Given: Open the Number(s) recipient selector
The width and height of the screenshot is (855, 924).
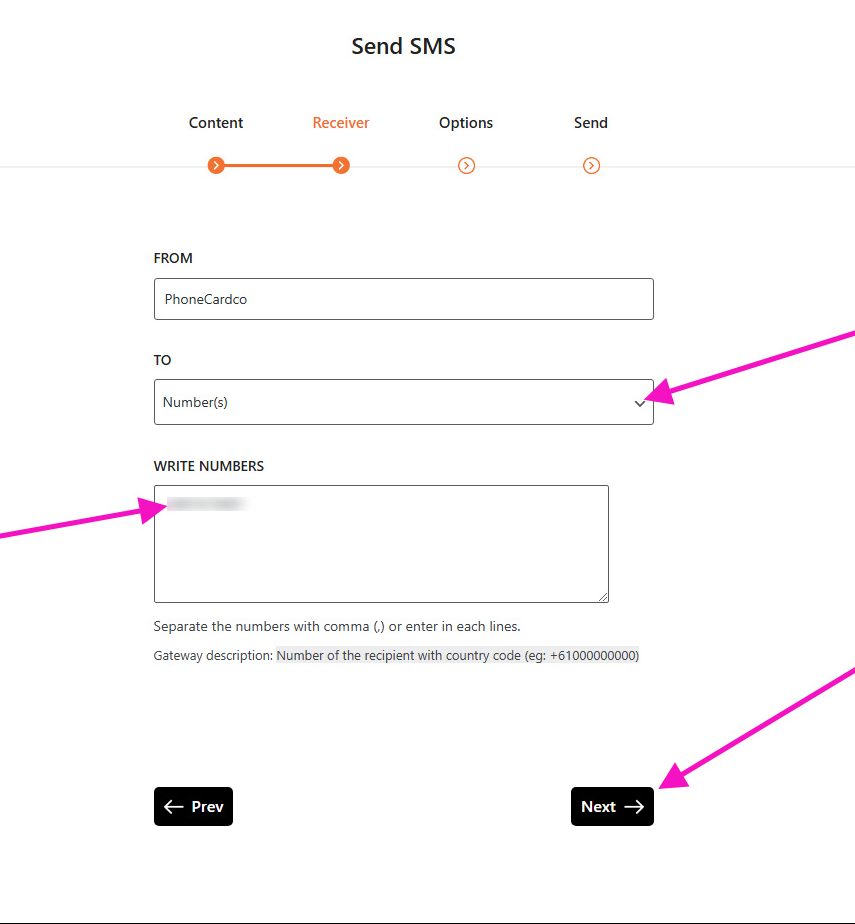Looking at the screenshot, I should pyautogui.click(x=404, y=402).
